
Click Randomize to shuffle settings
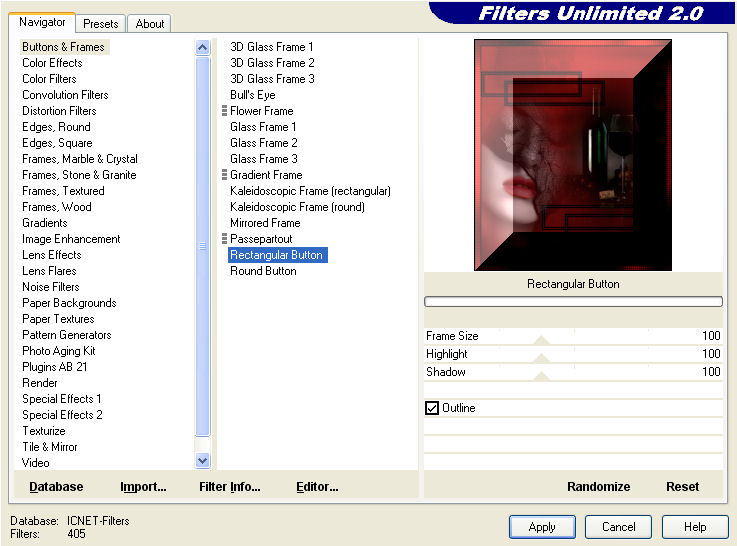(598, 487)
